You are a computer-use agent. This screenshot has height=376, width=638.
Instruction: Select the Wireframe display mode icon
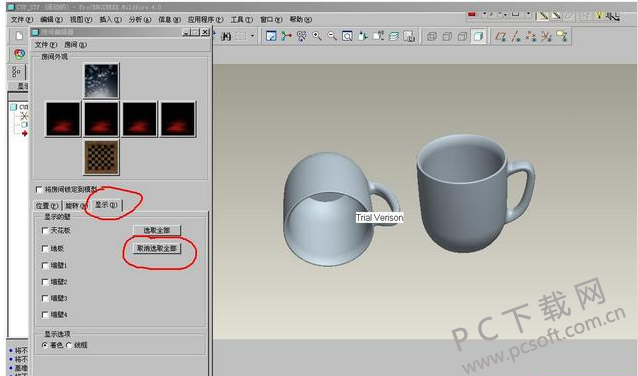[432, 37]
